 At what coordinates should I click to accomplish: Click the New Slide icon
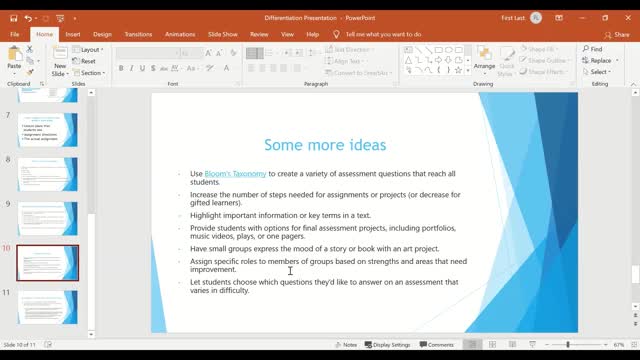(60, 54)
